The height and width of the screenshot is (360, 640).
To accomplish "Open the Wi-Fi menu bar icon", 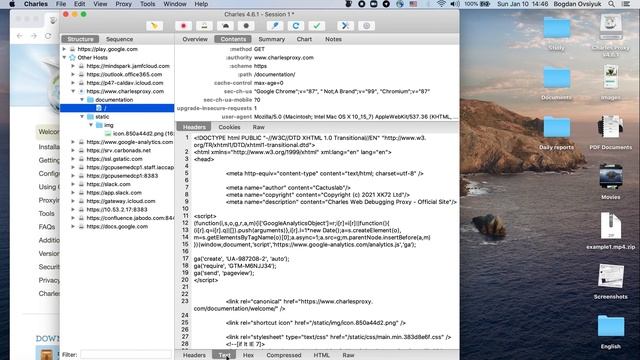I will click(441, 4).
